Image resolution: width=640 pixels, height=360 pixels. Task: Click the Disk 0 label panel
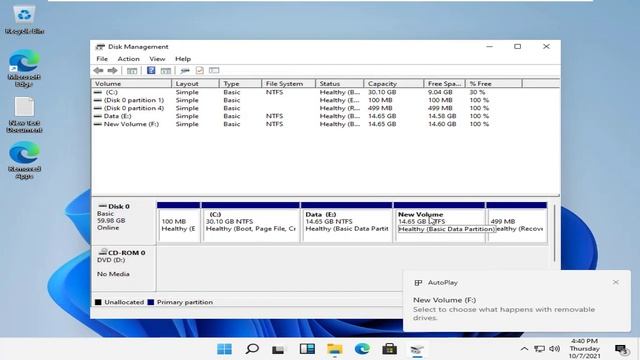[x=124, y=222]
